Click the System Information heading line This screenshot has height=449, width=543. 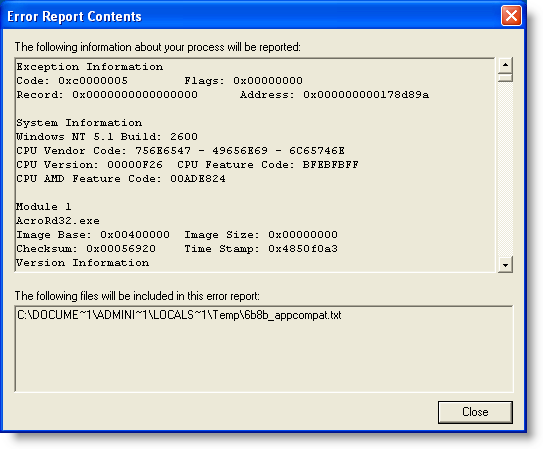pyautogui.click(x=79, y=123)
